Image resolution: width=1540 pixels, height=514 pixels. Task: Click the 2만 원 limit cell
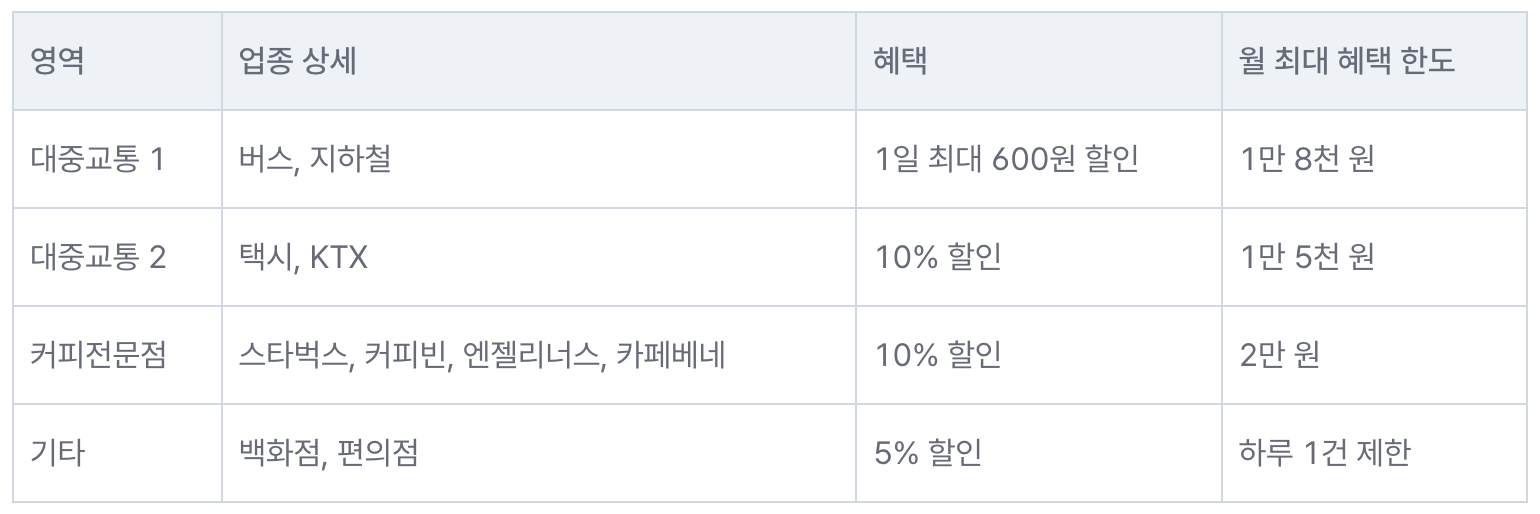[x=1375, y=355]
